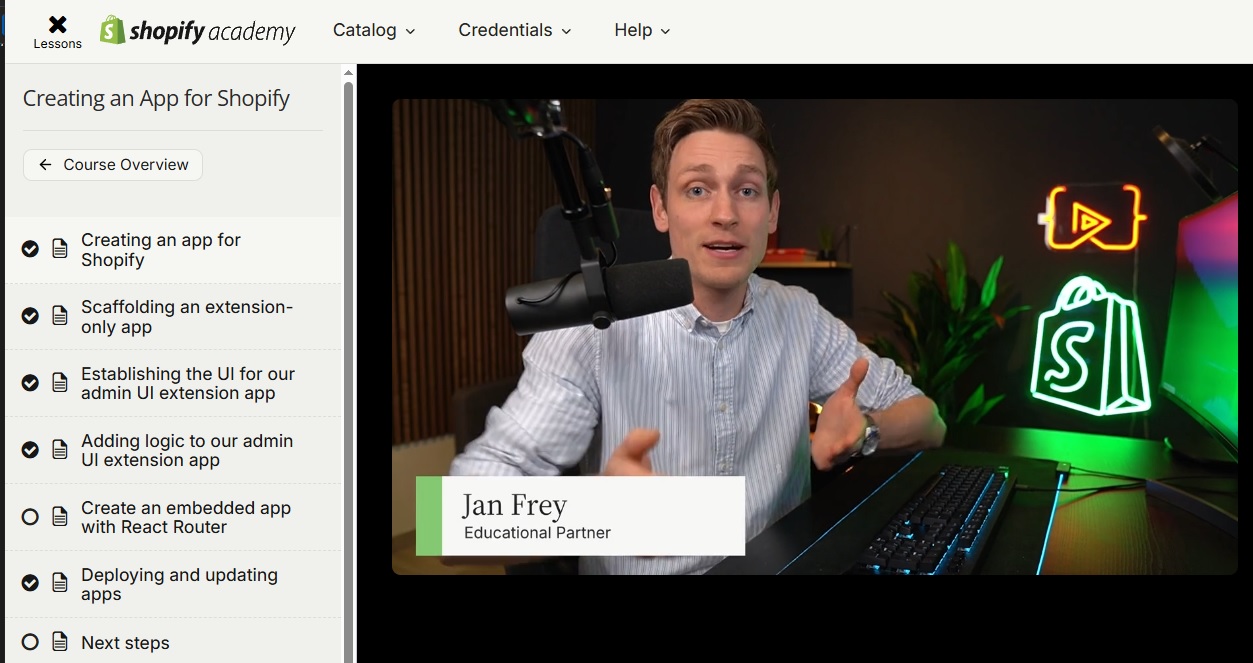Image resolution: width=1253 pixels, height=663 pixels.
Task: Click the page icon for Deploying and updating apps
Action: [x=60, y=582]
